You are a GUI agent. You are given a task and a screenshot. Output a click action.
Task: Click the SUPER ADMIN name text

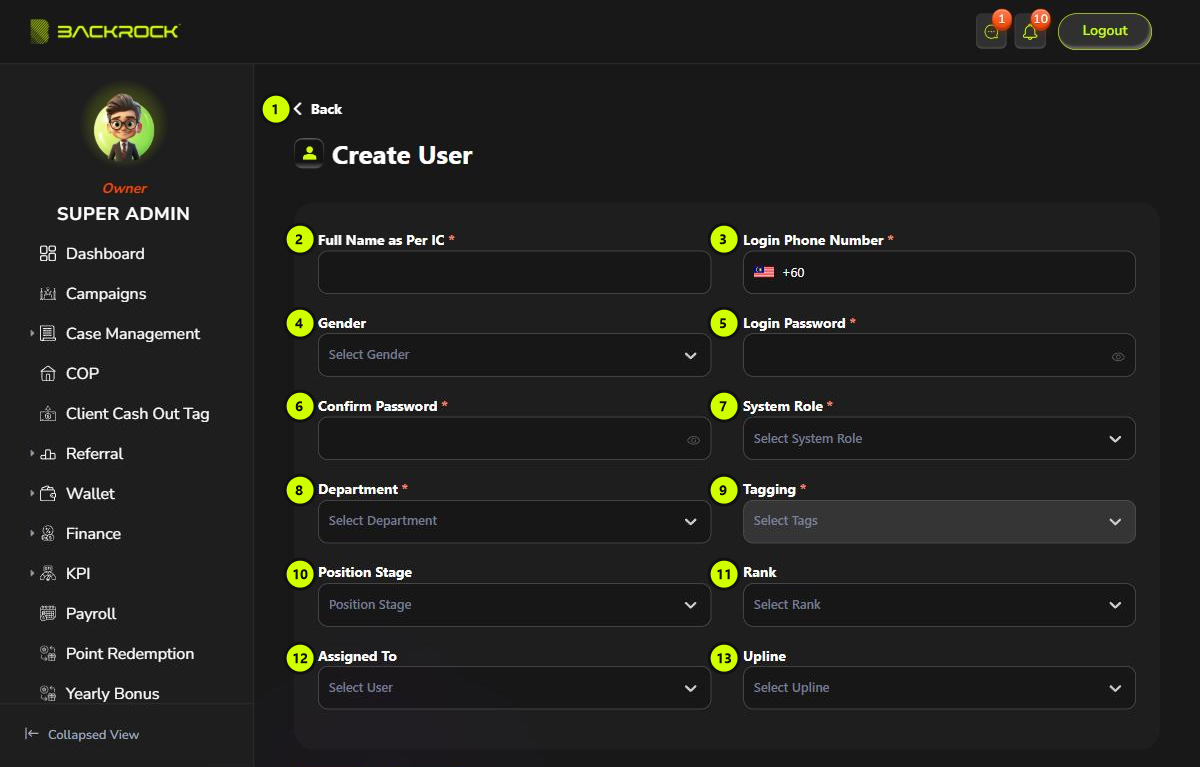pos(123,214)
